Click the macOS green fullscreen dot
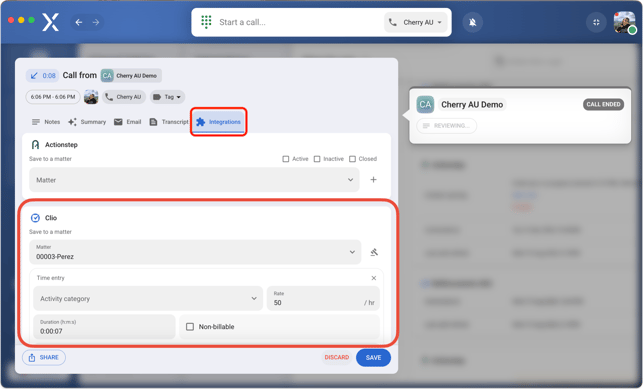This screenshot has height=389, width=644. (x=31, y=20)
